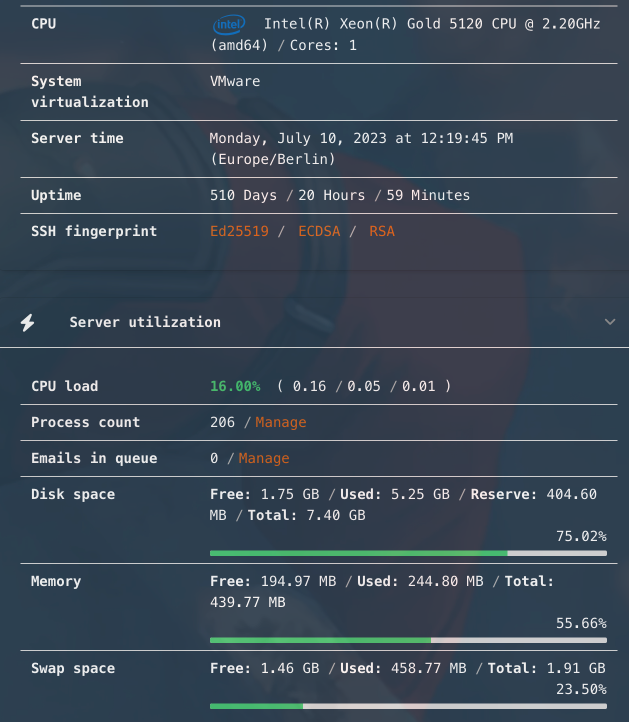Click Manage next to Process count
629x722 pixels.
(x=281, y=422)
